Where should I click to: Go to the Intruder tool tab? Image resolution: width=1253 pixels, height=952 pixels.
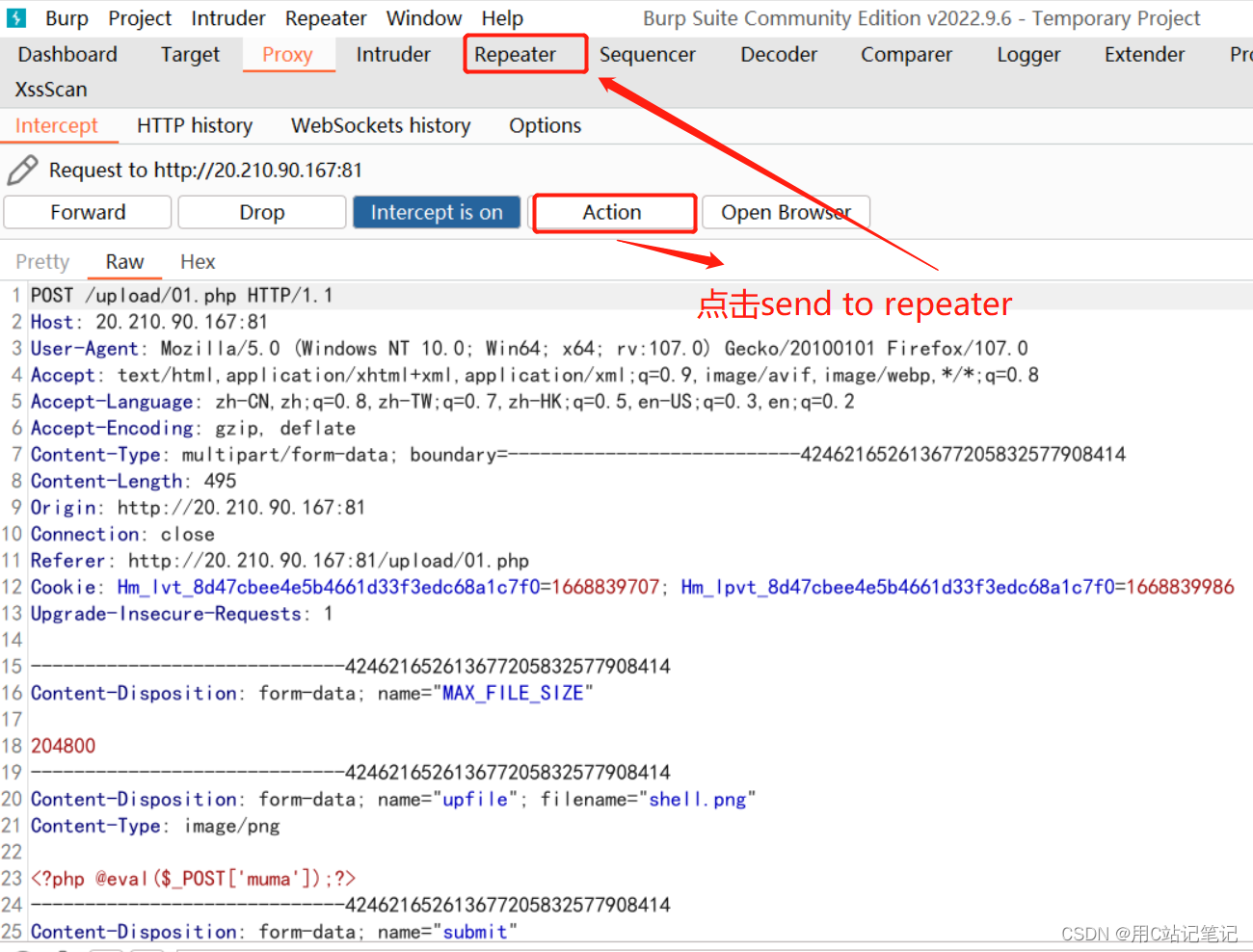[393, 55]
